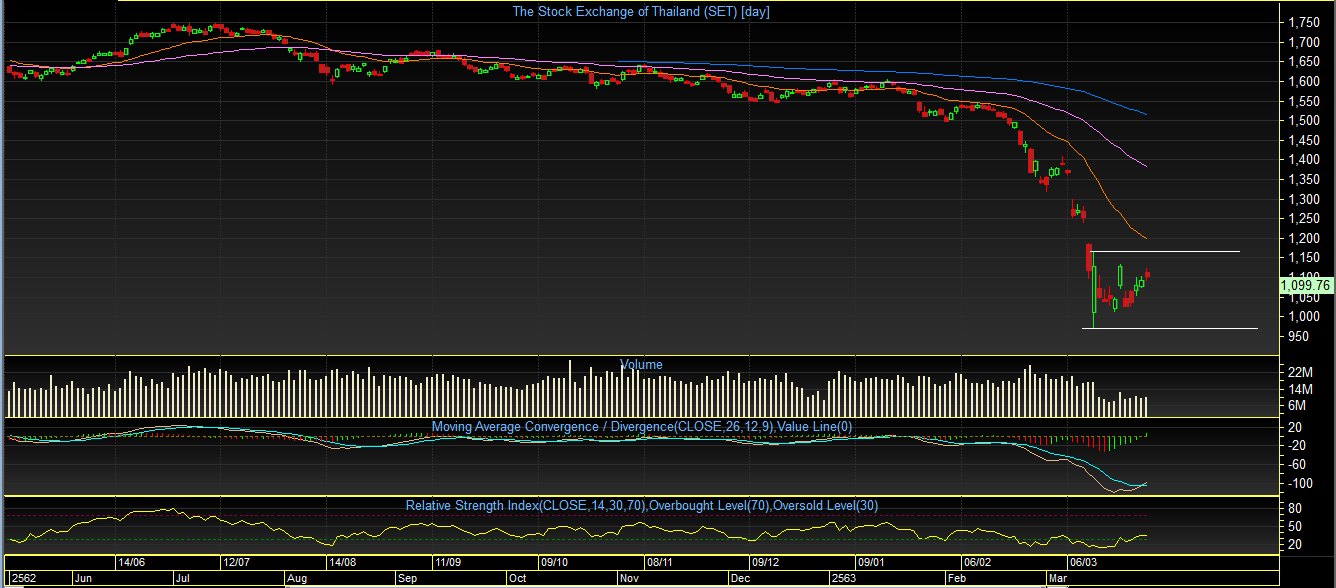Click -60 on the MACD scale

click(x=1295, y=465)
